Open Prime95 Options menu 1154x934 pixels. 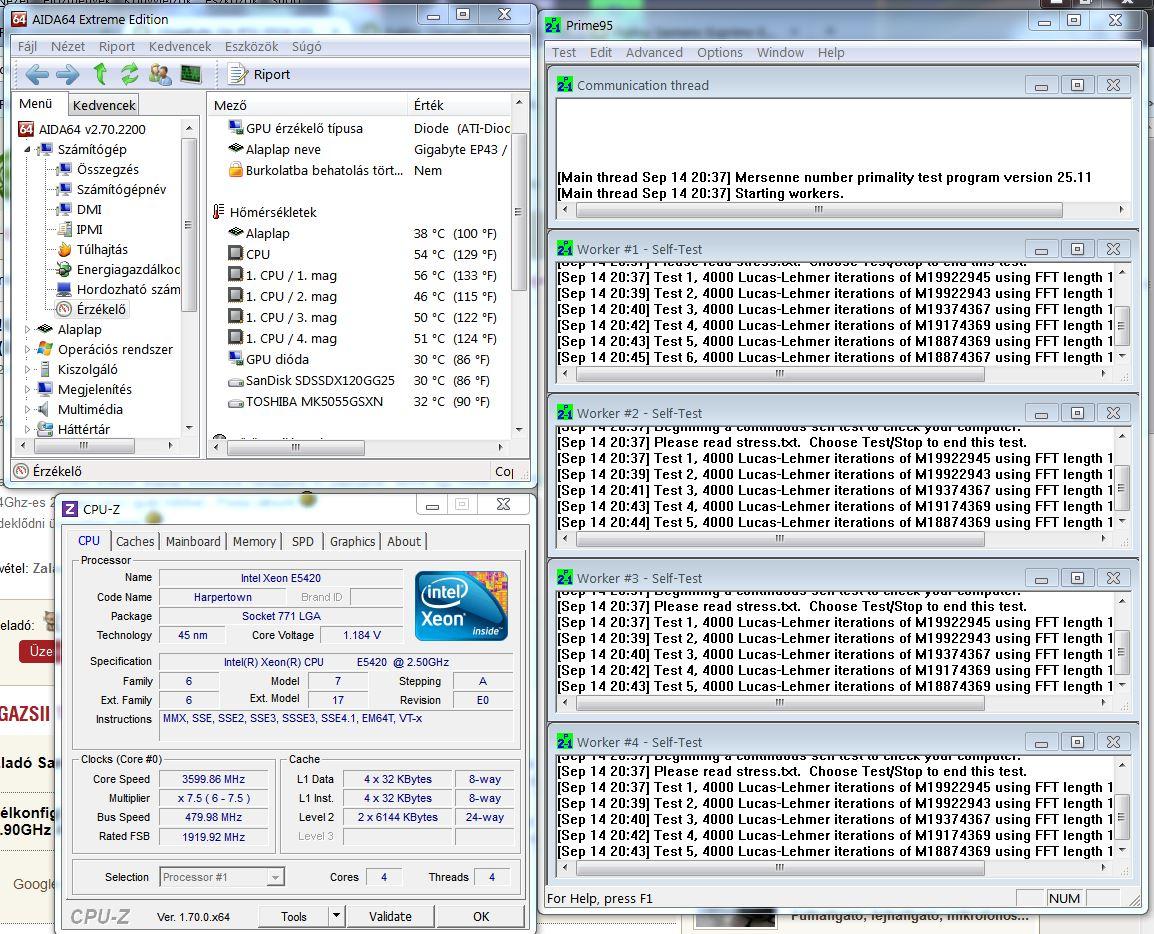(x=720, y=53)
